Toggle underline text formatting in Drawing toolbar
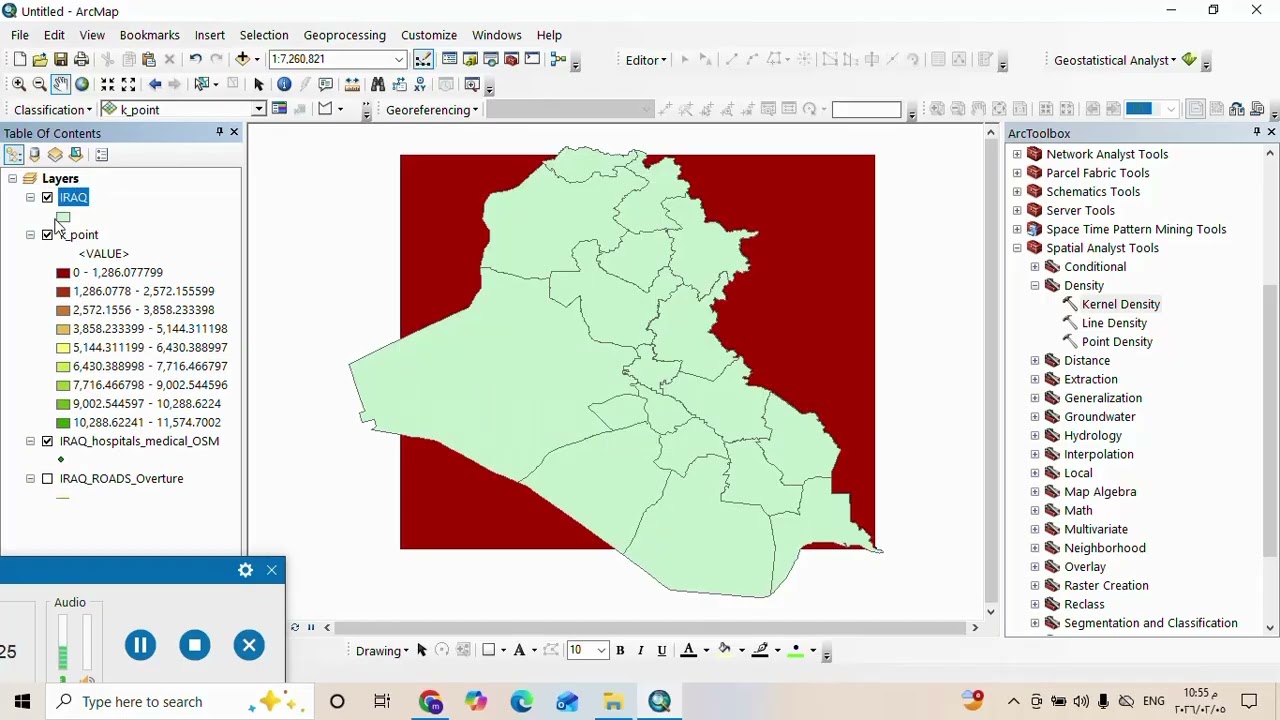The height and width of the screenshot is (720, 1280). point(662,650)
